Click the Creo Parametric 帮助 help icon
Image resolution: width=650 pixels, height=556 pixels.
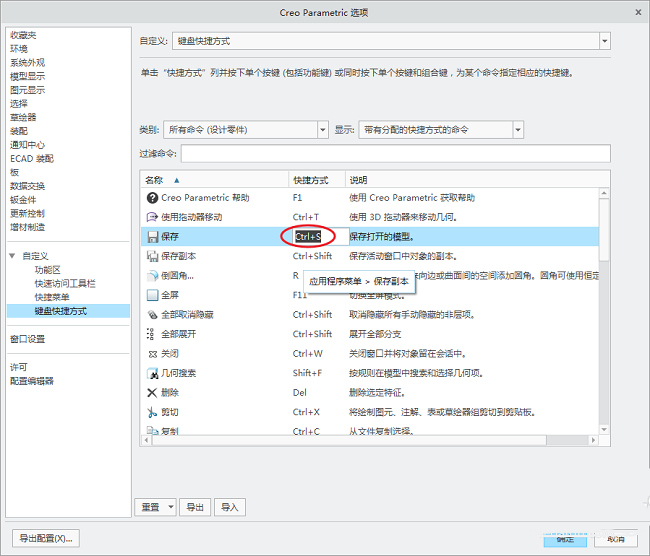pos(152,198)
